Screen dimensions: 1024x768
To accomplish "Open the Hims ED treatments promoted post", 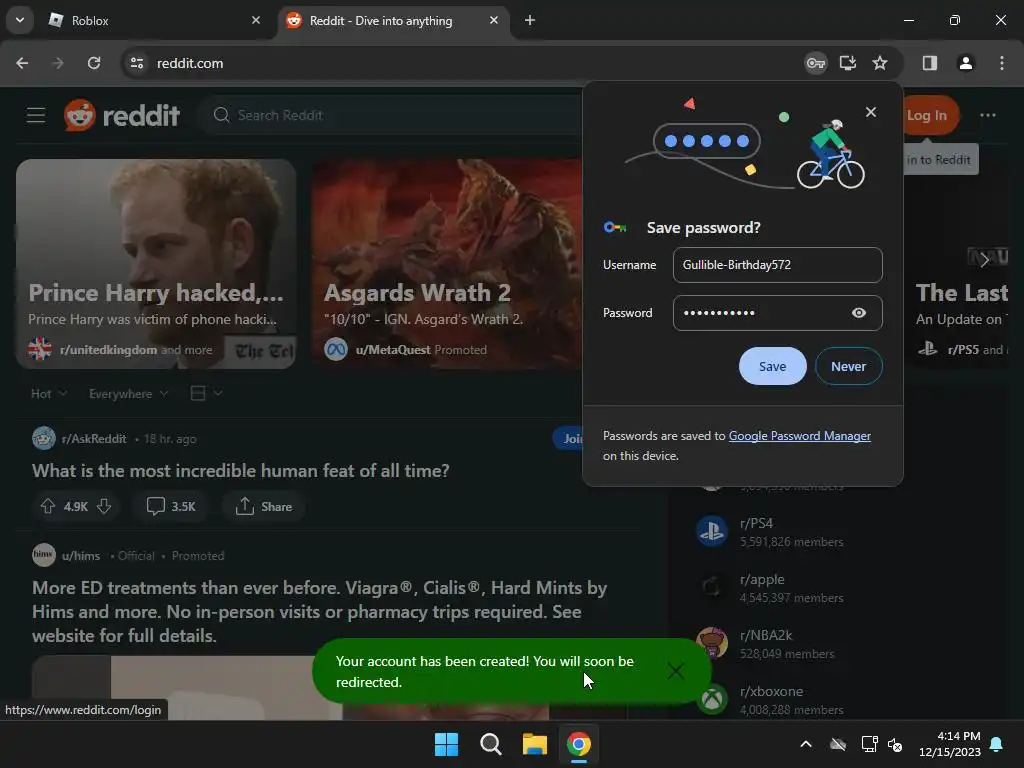I will pyautogui.click(x=319, y=612).
